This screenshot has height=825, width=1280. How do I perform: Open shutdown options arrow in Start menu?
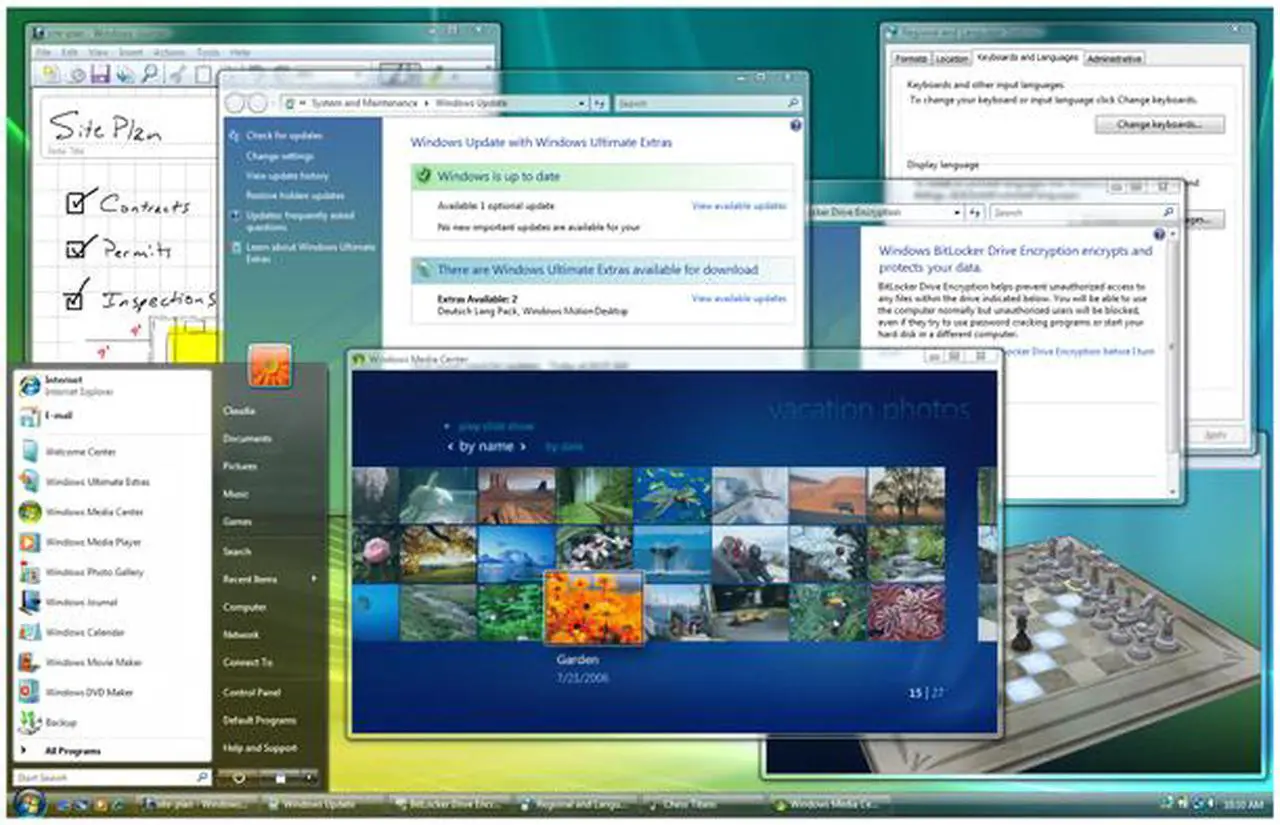coord(311,777)
